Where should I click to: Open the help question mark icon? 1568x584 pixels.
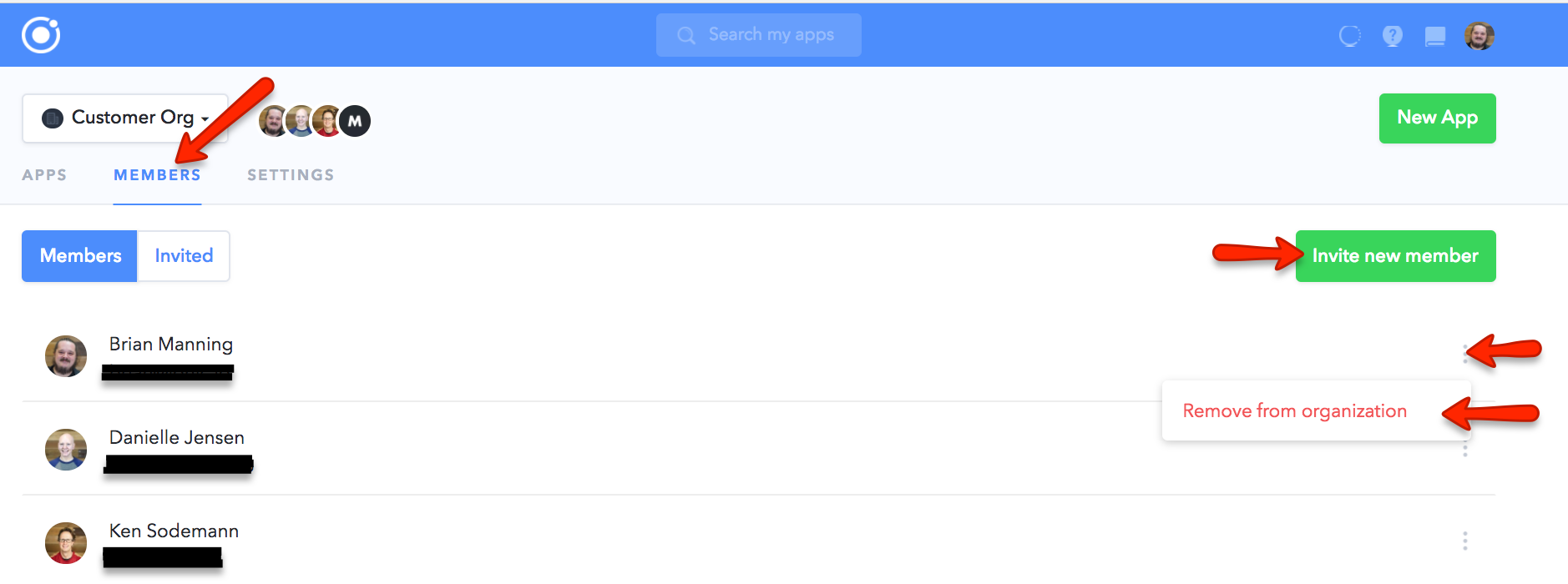1392,36
